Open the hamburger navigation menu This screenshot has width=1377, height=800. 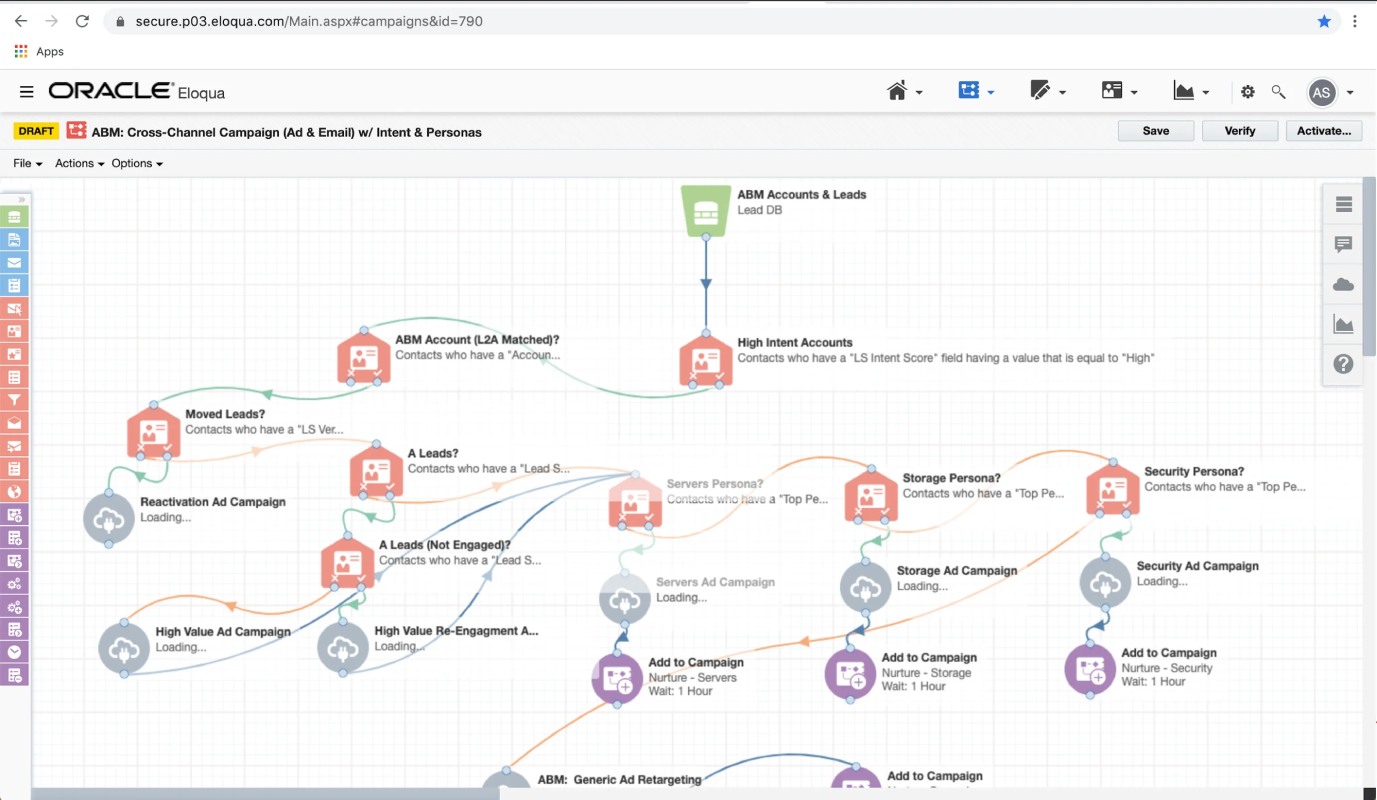tap(27, 92)
